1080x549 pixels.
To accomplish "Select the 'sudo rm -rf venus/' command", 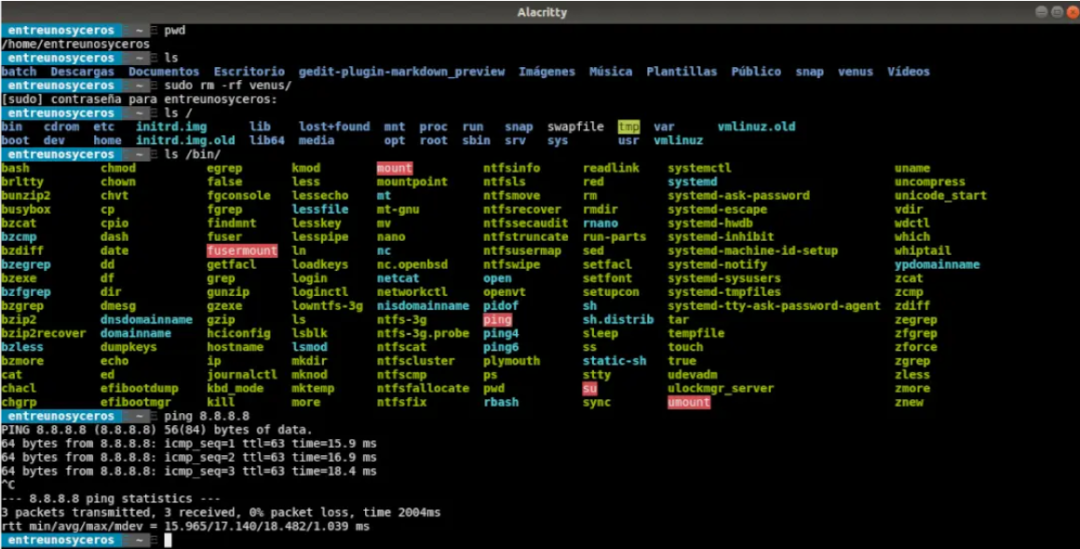I will click(x=228, y=85).
